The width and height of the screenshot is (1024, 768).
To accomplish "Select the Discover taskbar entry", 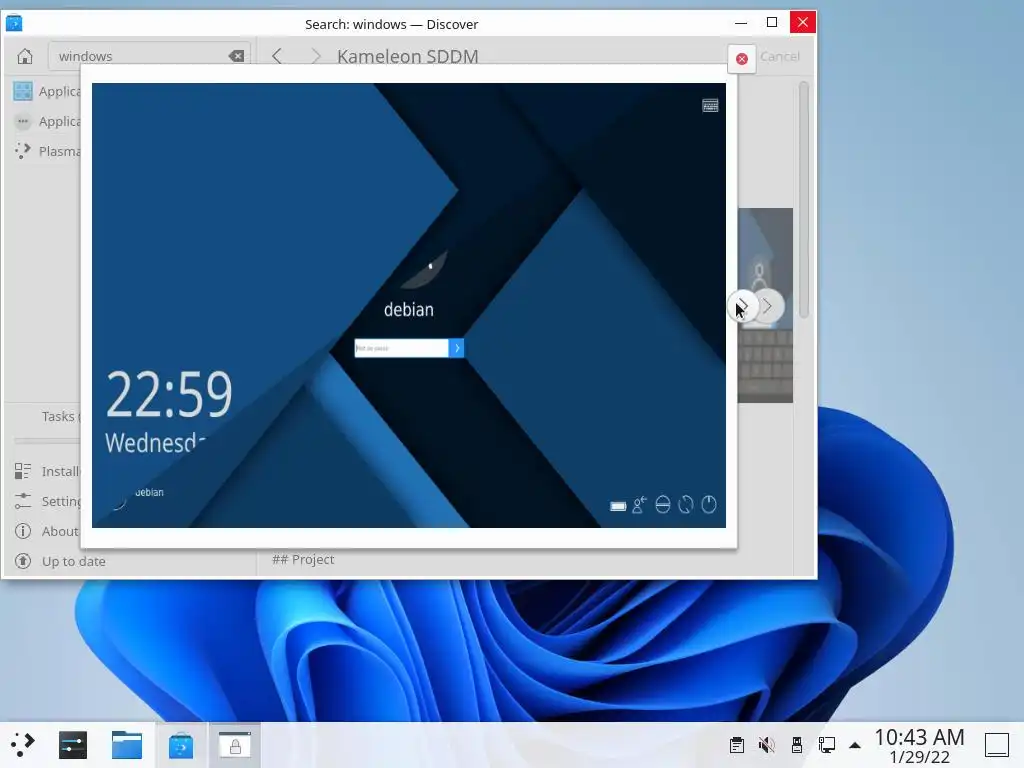I will (181, 744).
